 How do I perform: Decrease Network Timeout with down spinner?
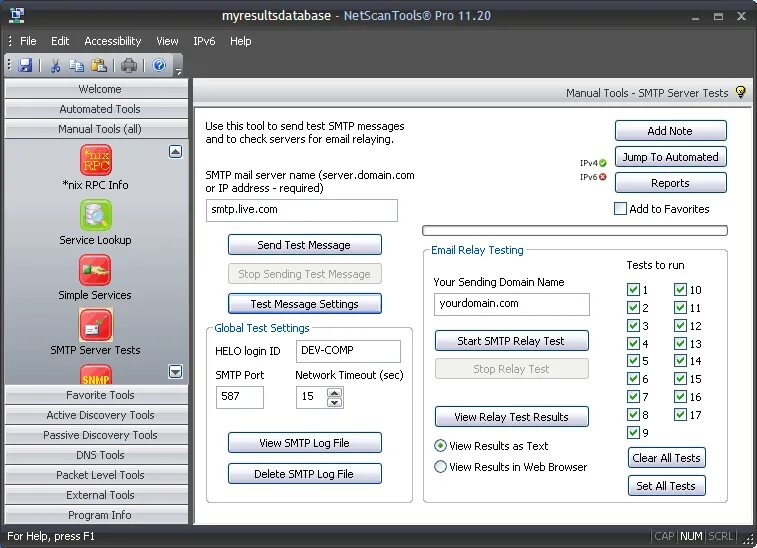335,402
